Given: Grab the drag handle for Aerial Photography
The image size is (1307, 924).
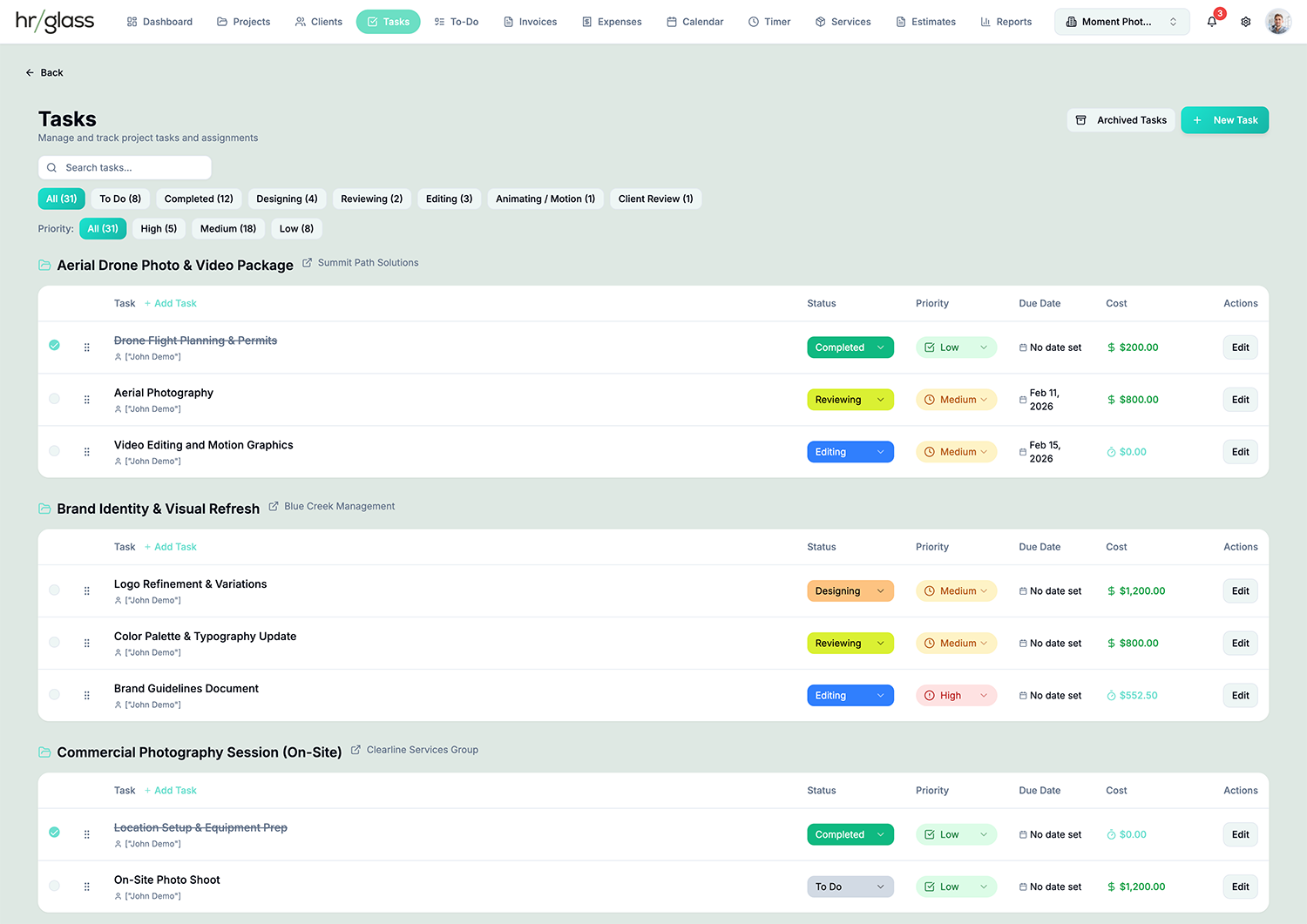Looking at the screenshot, I should point(87,400).
